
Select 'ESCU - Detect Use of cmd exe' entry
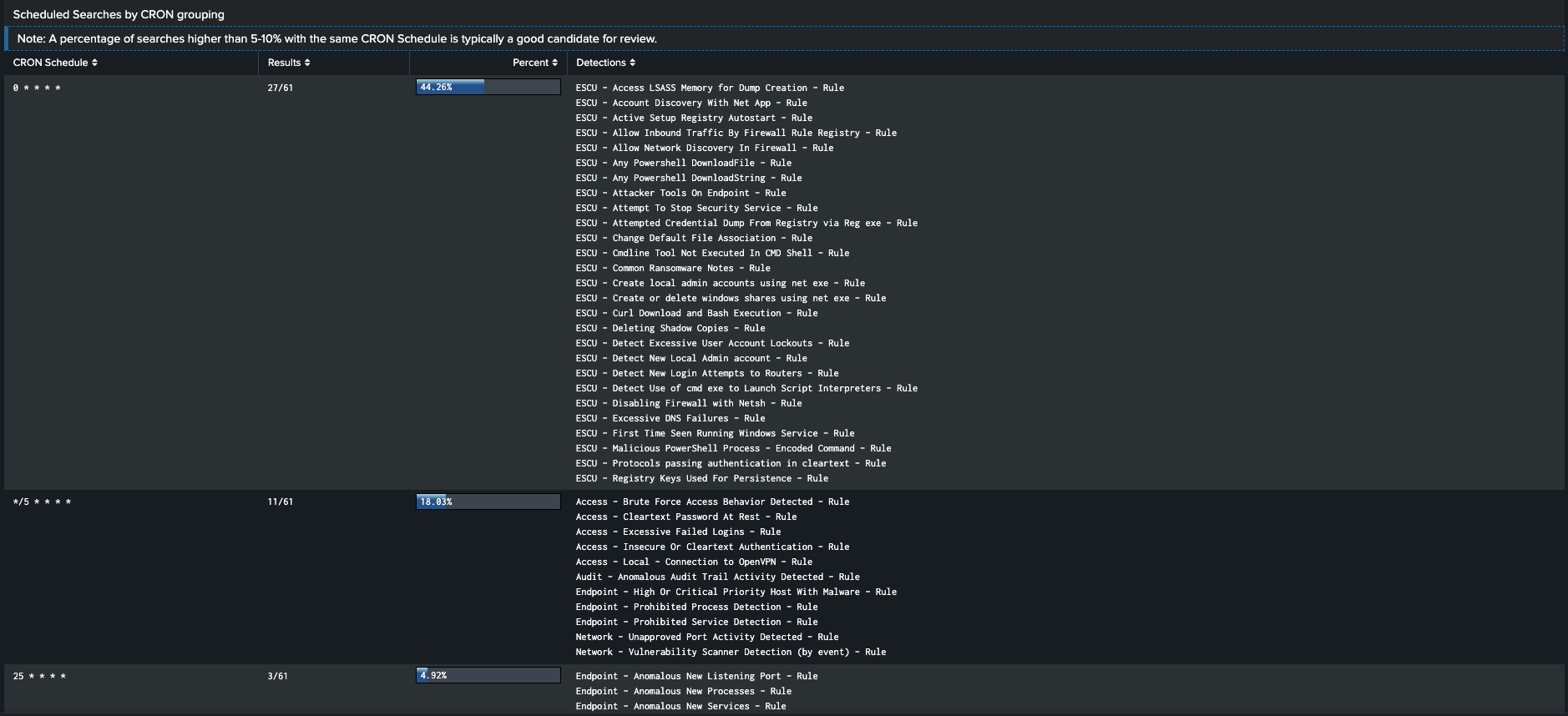746,388
